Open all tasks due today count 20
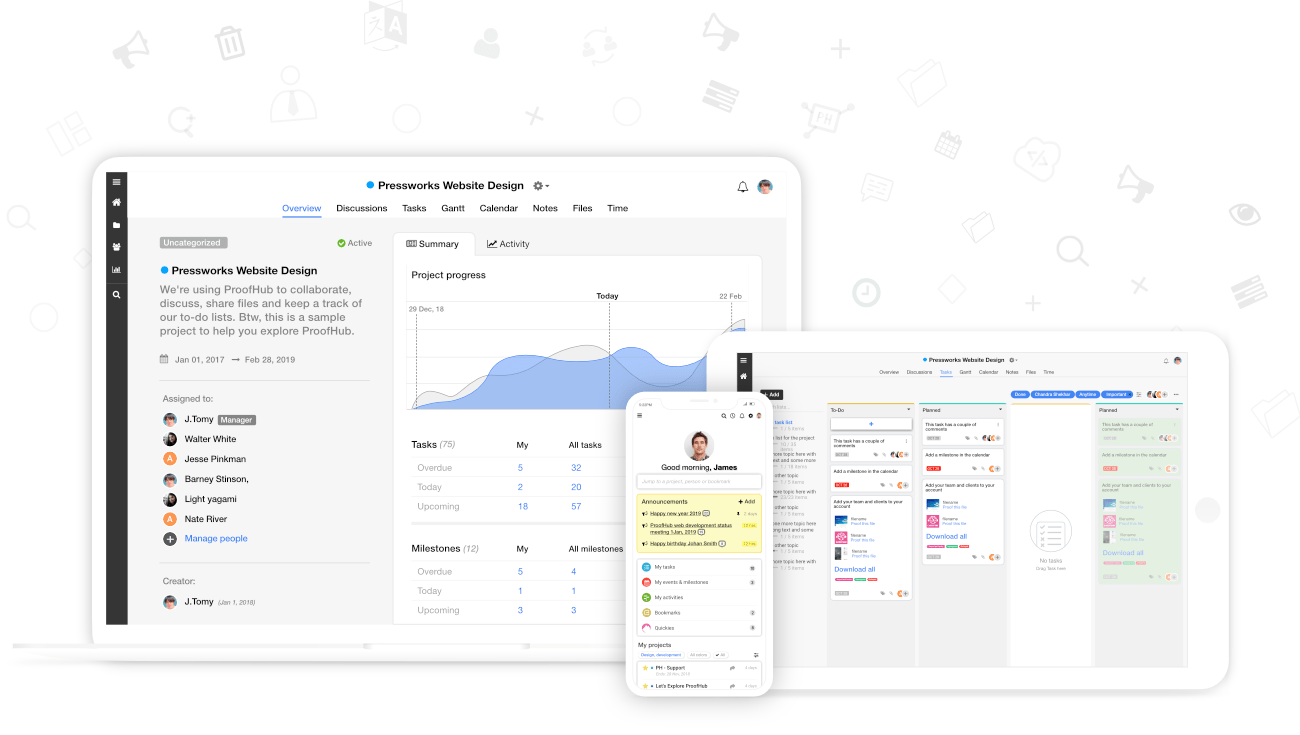This screenshot has width=1300, height=735. tap(576, 487)
